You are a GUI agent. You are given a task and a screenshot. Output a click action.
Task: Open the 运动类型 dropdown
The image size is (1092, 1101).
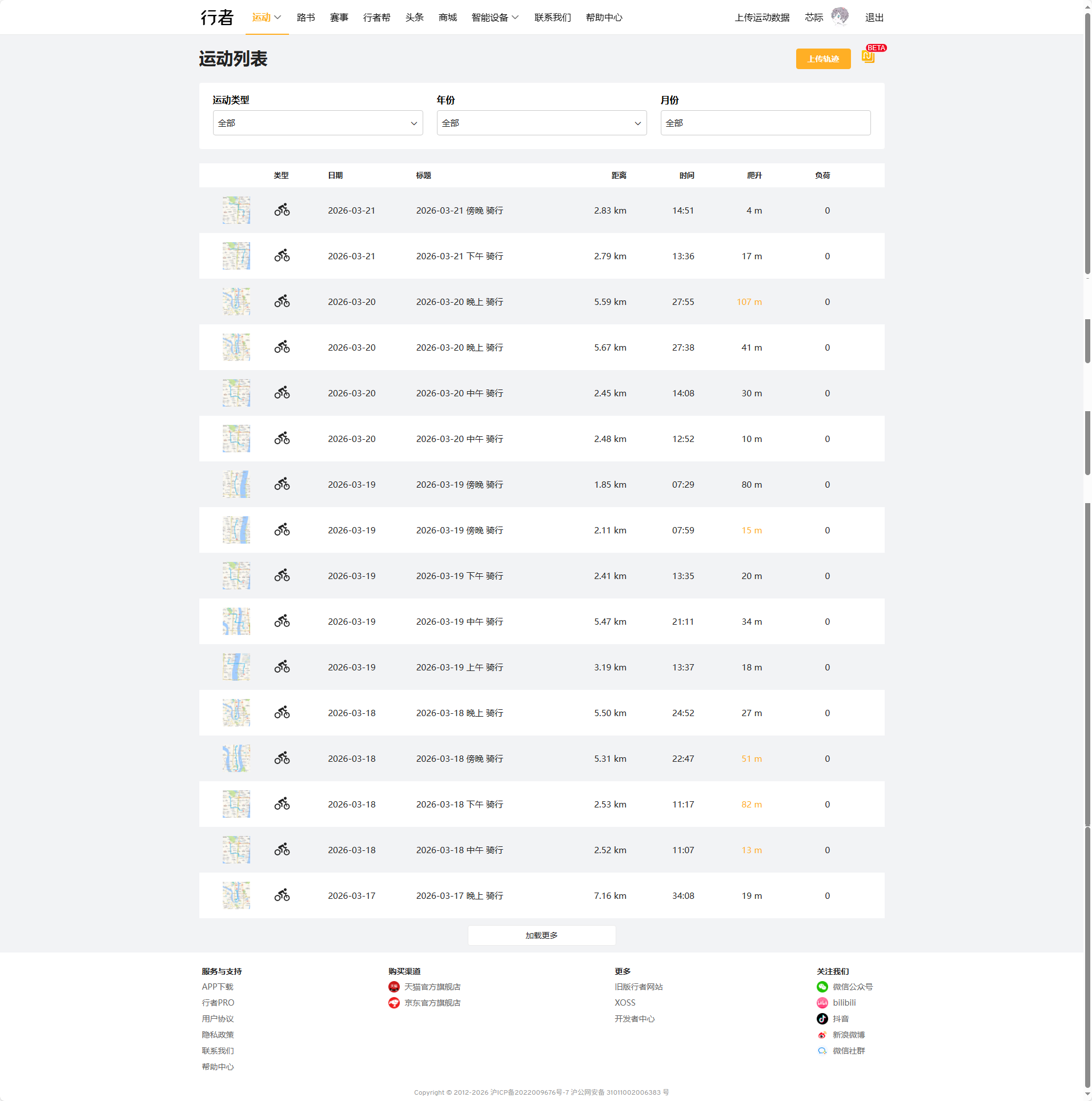pos(318,123)
